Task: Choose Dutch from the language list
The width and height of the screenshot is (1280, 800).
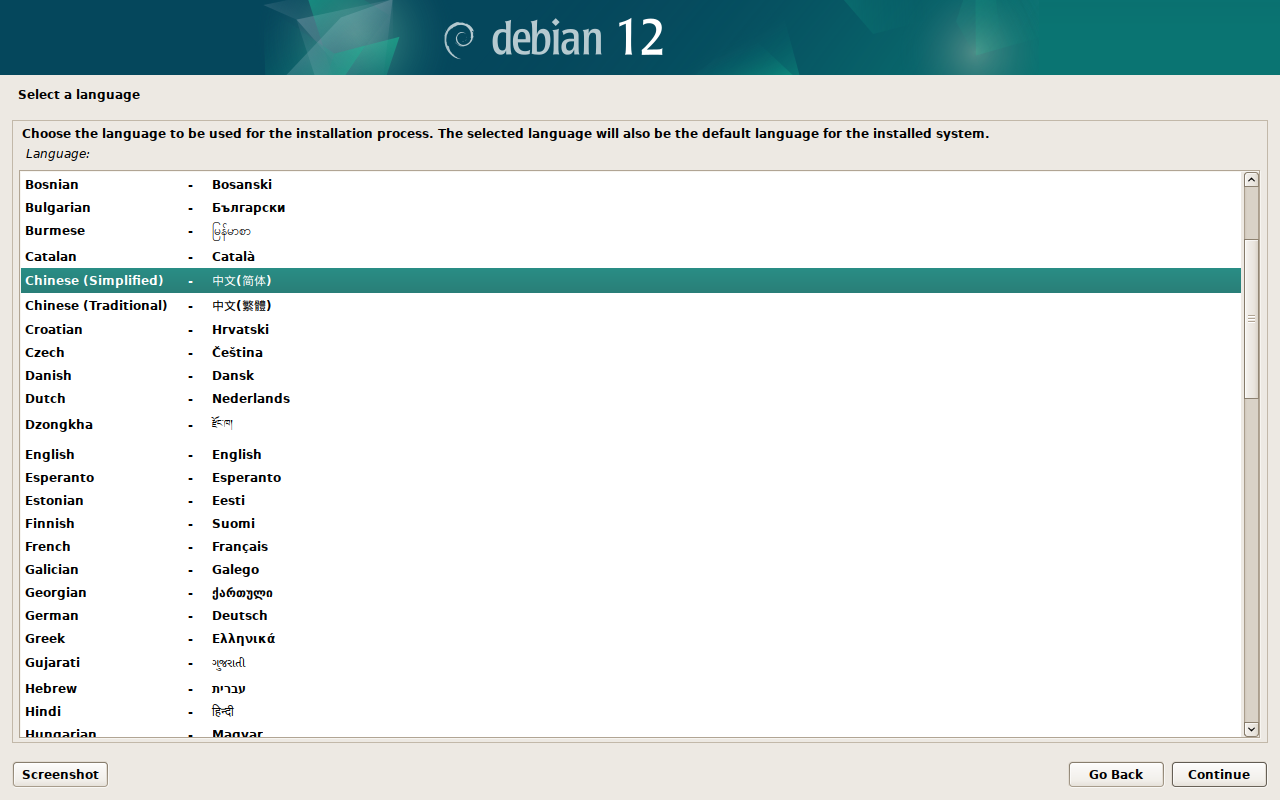Action: 631,398
